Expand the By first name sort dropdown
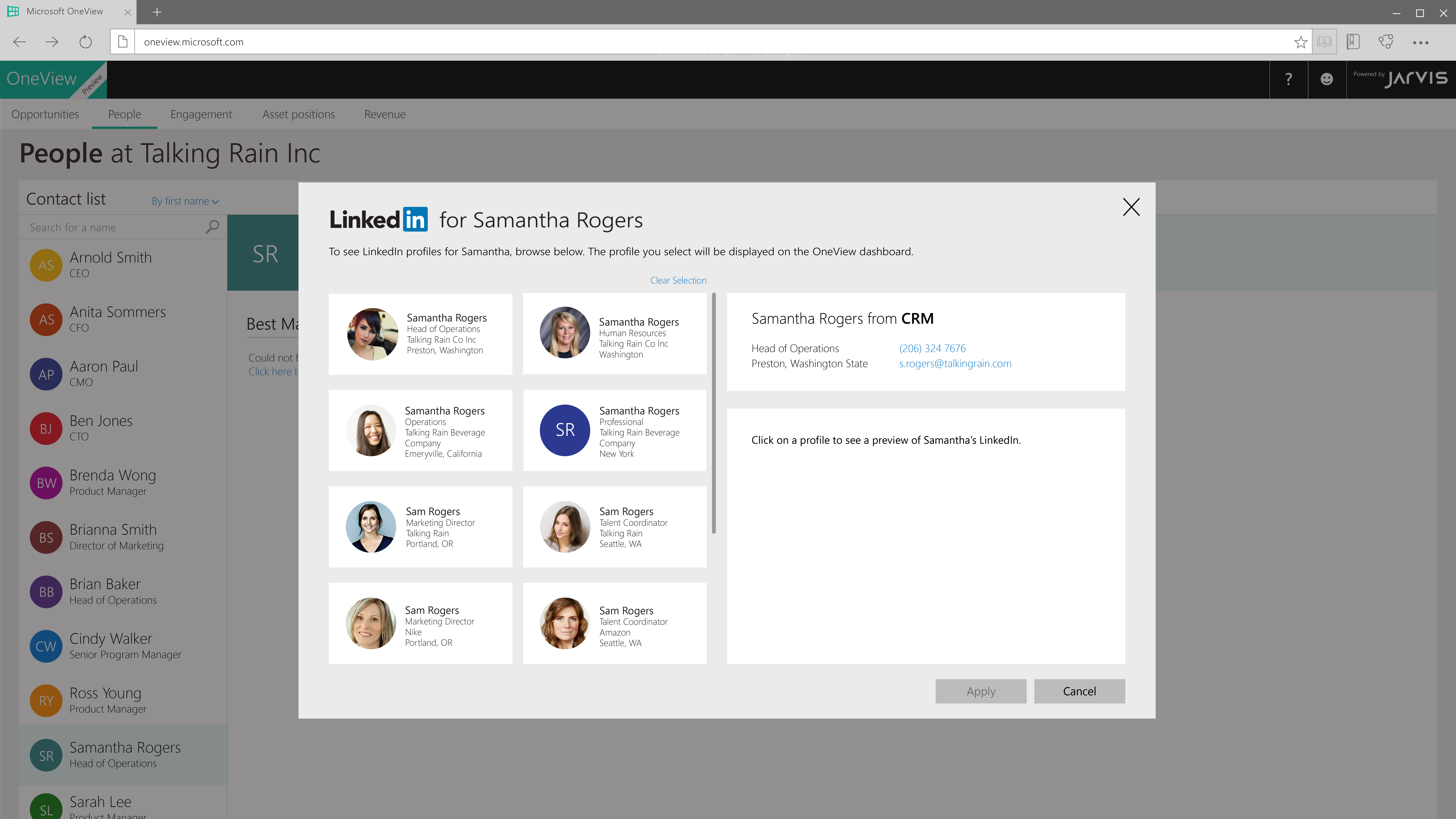This screenshot has width=1456, height=819. 185,201
